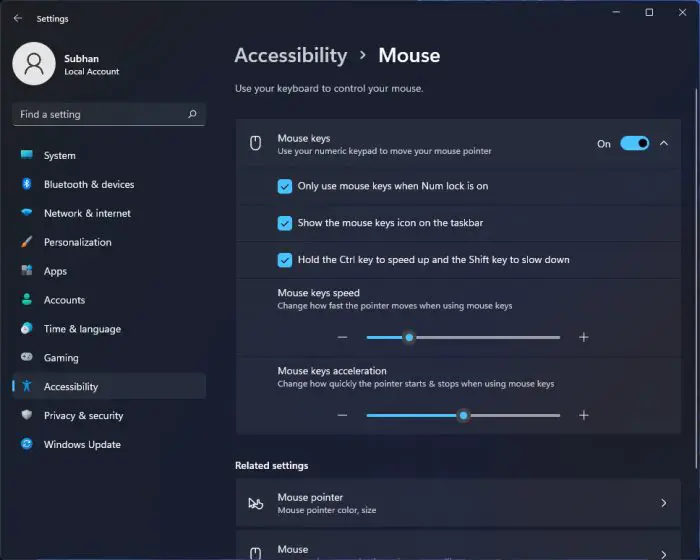
Task: Increase mouse keys acceleration with plus
Action: 583,415
